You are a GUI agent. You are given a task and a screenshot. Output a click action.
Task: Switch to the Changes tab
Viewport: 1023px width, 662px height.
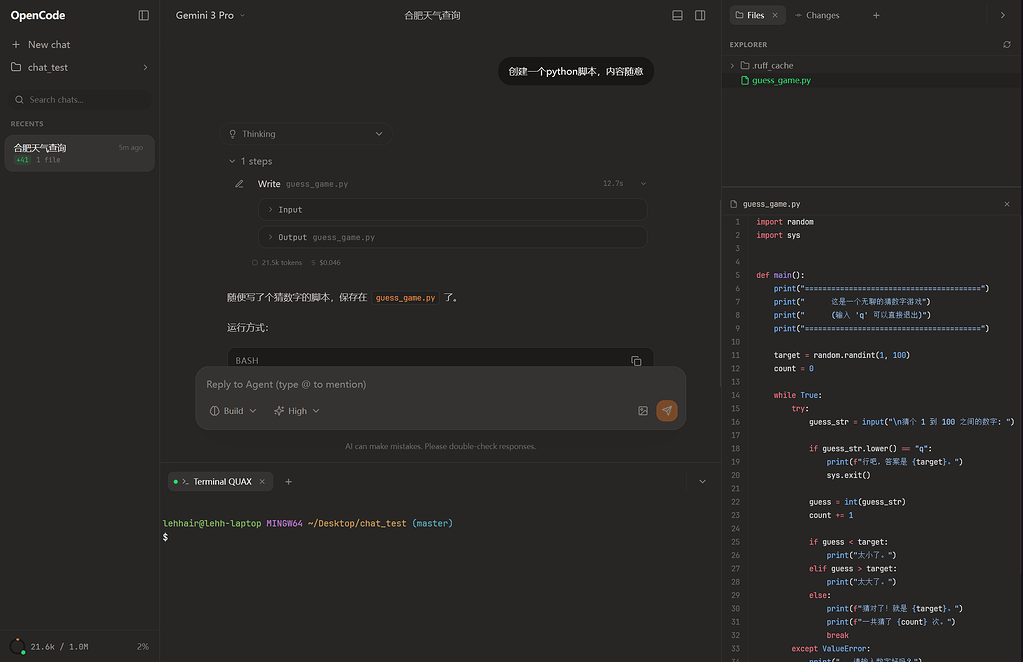[x=817, y=15]
